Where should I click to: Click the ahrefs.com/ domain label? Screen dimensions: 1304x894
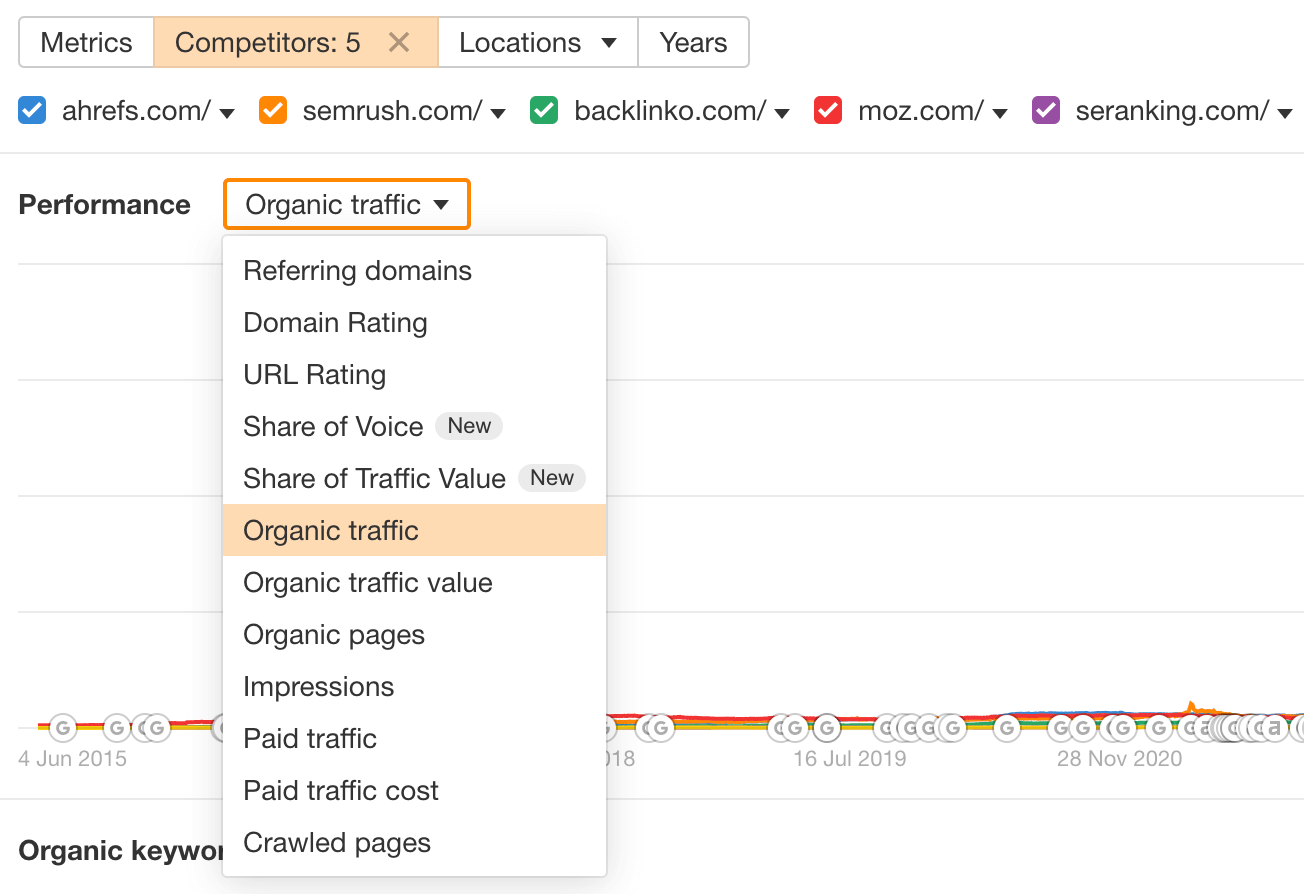tap(136, 111)
